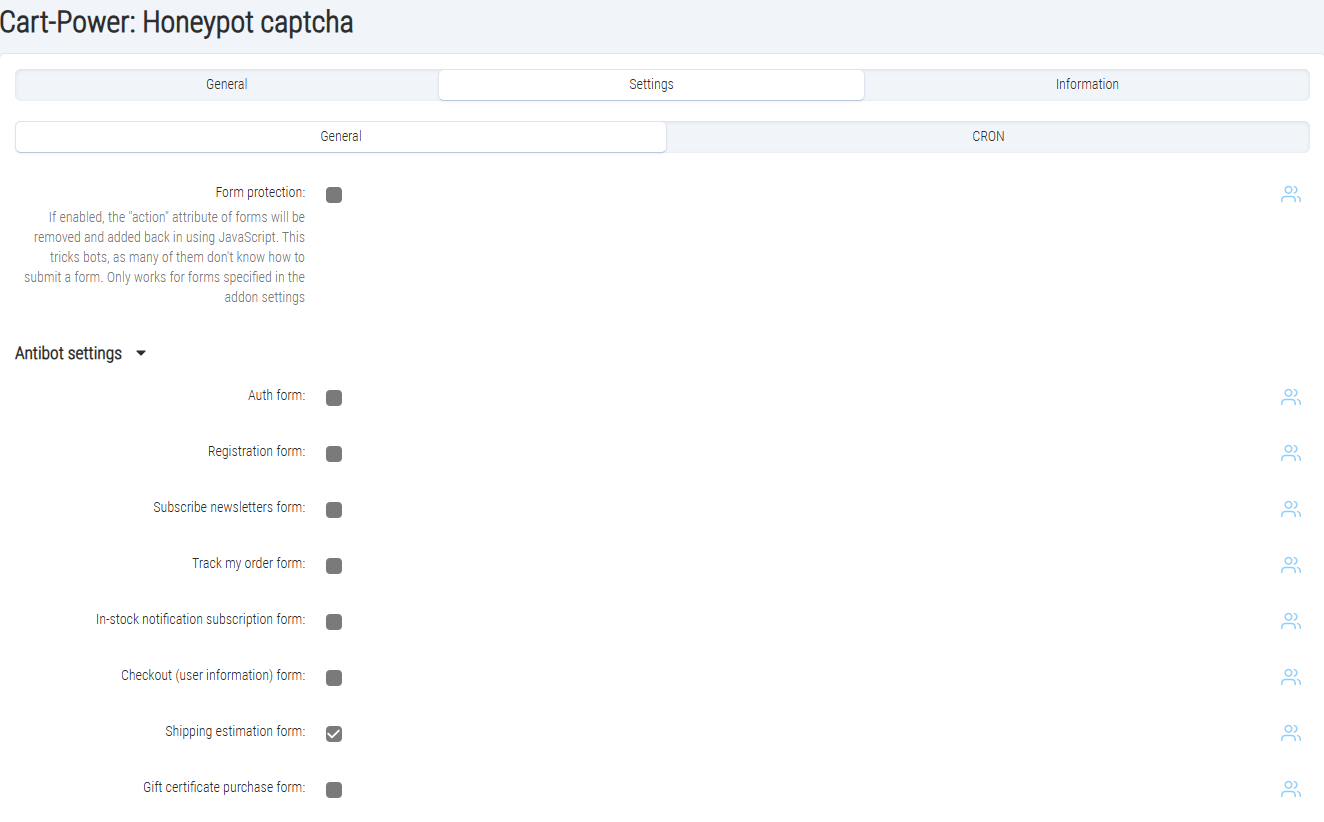Check the Auth form checkbox
The width and height of the screenshot is (1324, 822).
point(334,398)
